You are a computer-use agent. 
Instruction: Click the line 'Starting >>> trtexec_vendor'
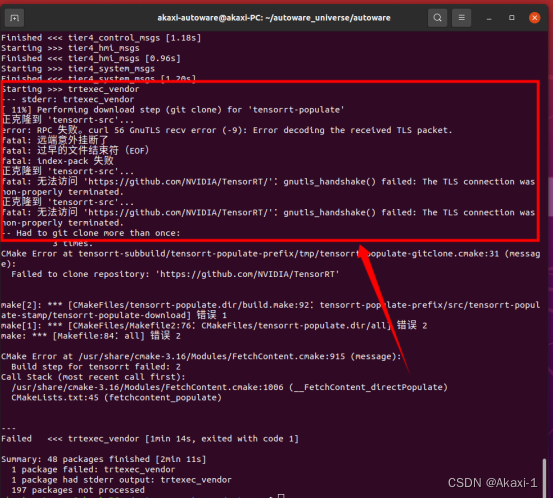[x=71, y=89]
